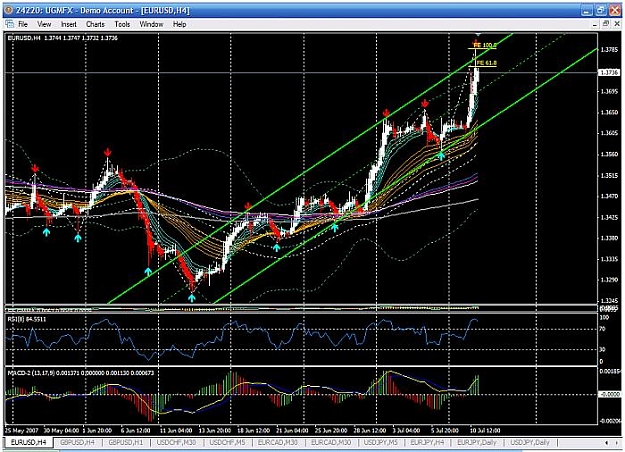This screenshot has height=452, width=625.
Task: Switch to the EURJPY,Daily chart tab
Action: (x=477, y=442)
